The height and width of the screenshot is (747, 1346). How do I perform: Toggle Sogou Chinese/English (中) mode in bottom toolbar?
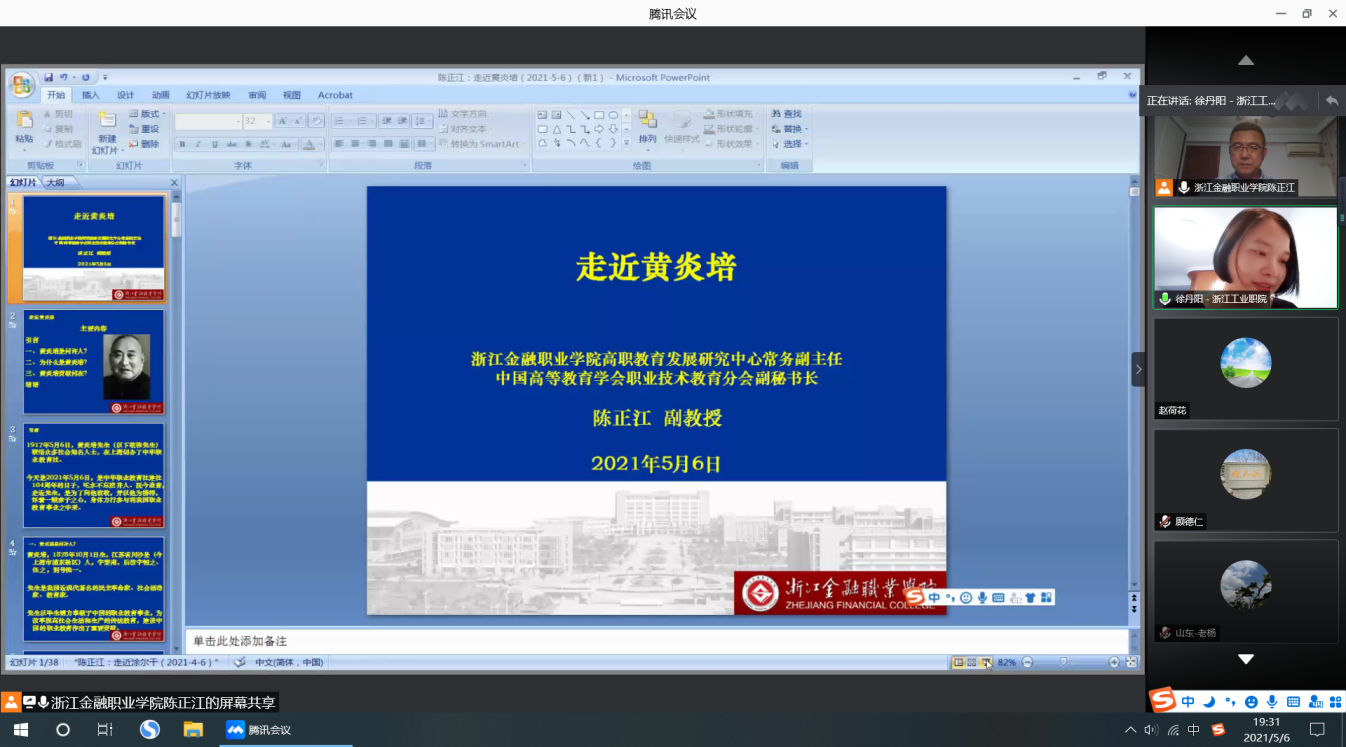[1188, 702]
